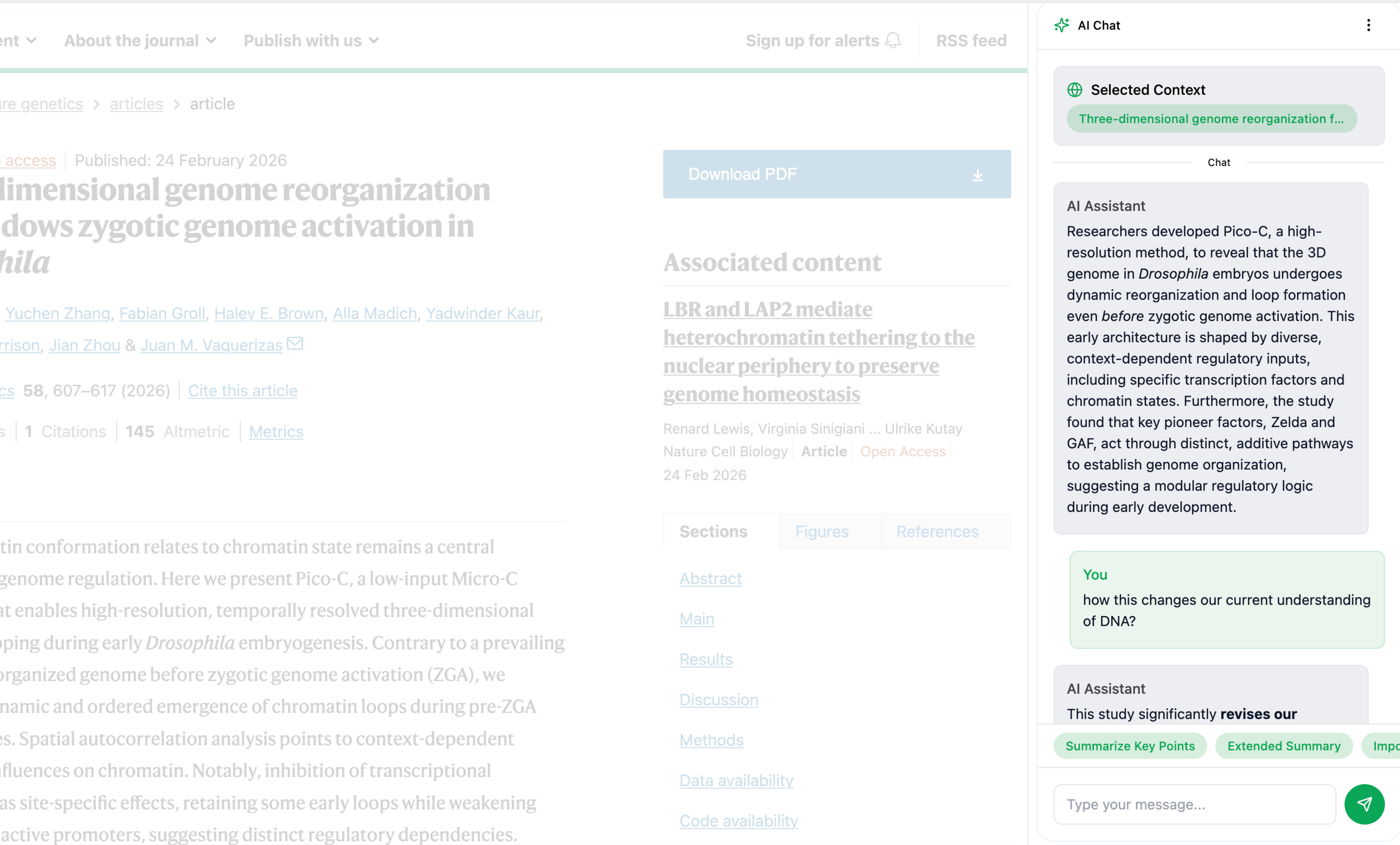Click the email envelope icon beside Juan M. Vaquerizas

point(295,344)
